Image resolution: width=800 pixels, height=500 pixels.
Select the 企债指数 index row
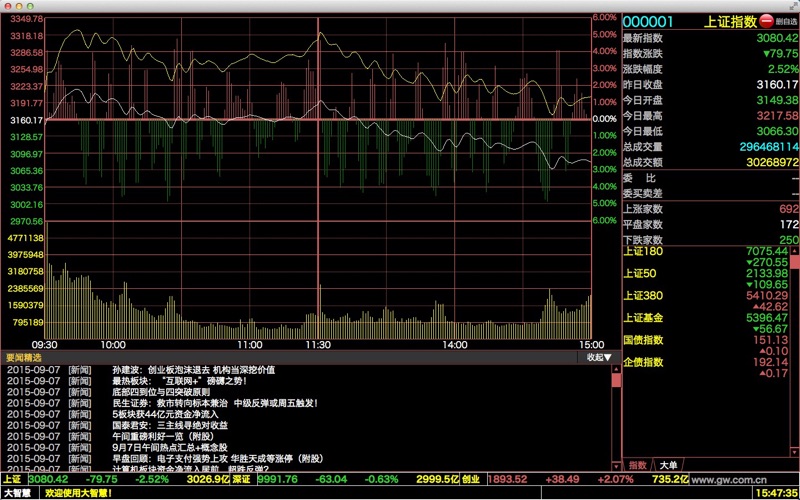[x=643, y=361]
